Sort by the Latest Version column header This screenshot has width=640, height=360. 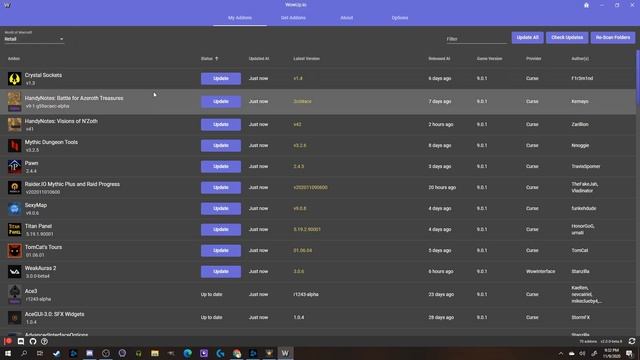click(x=307, y=59)
